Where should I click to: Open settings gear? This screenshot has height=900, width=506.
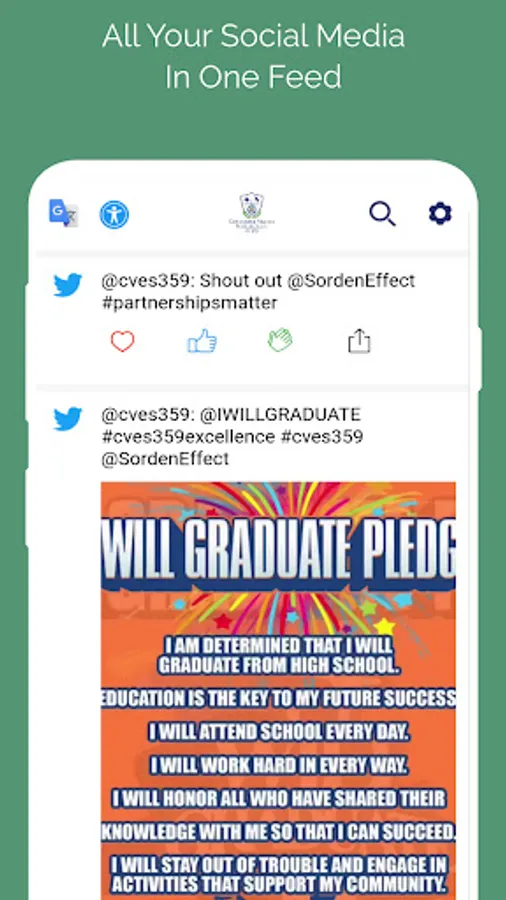click(441, 214)
